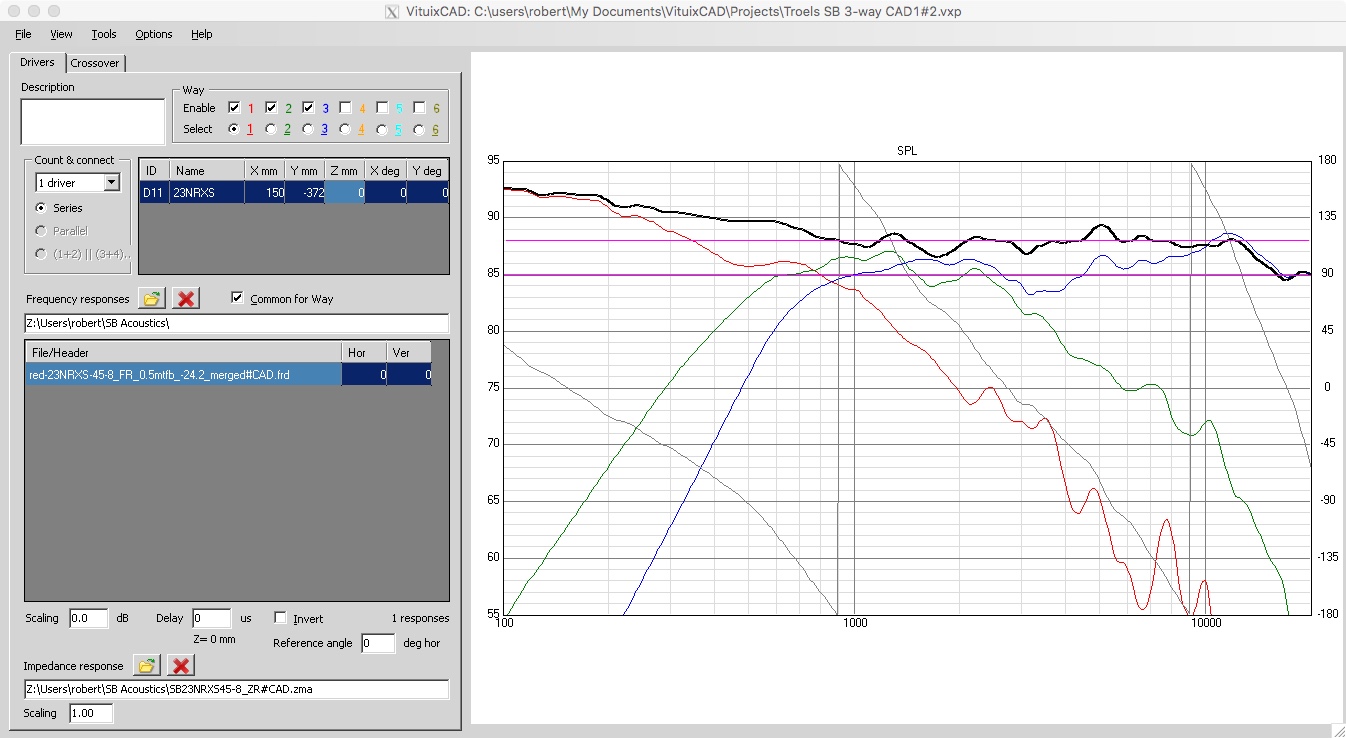Screen dimensions: 1346x738
Task: Enable way 6 checkbox
Action: coord(419,107)
